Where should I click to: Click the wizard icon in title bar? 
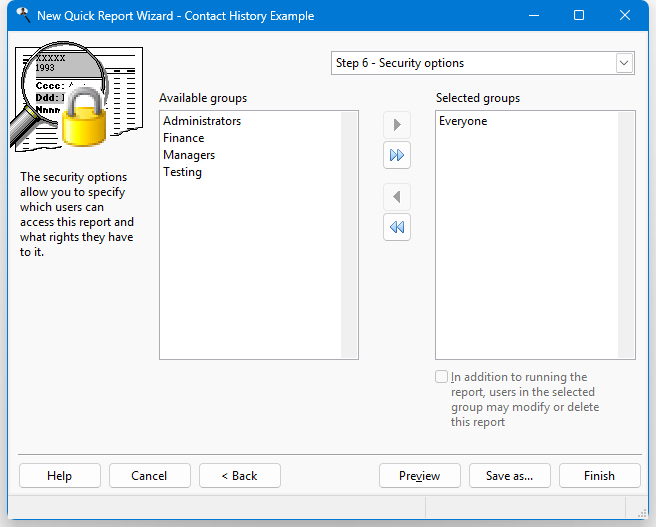(22, 16)
